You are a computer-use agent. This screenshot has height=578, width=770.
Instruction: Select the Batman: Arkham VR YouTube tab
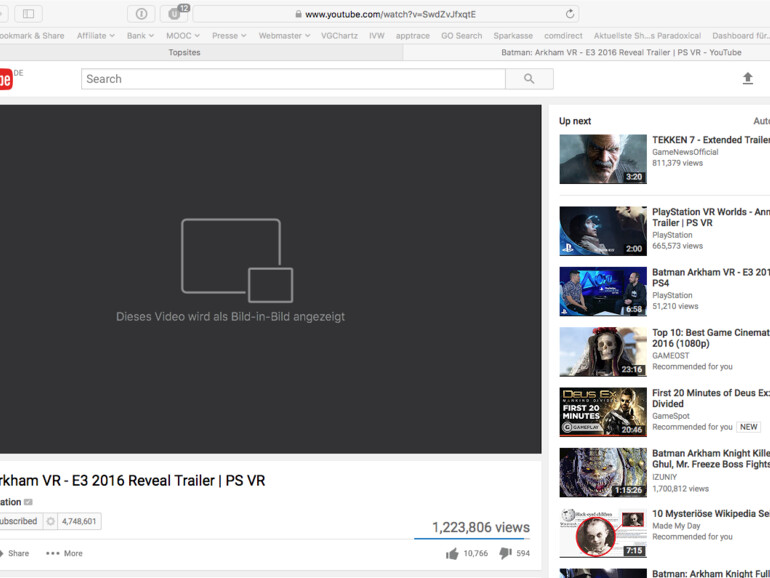tap(621, 52)
